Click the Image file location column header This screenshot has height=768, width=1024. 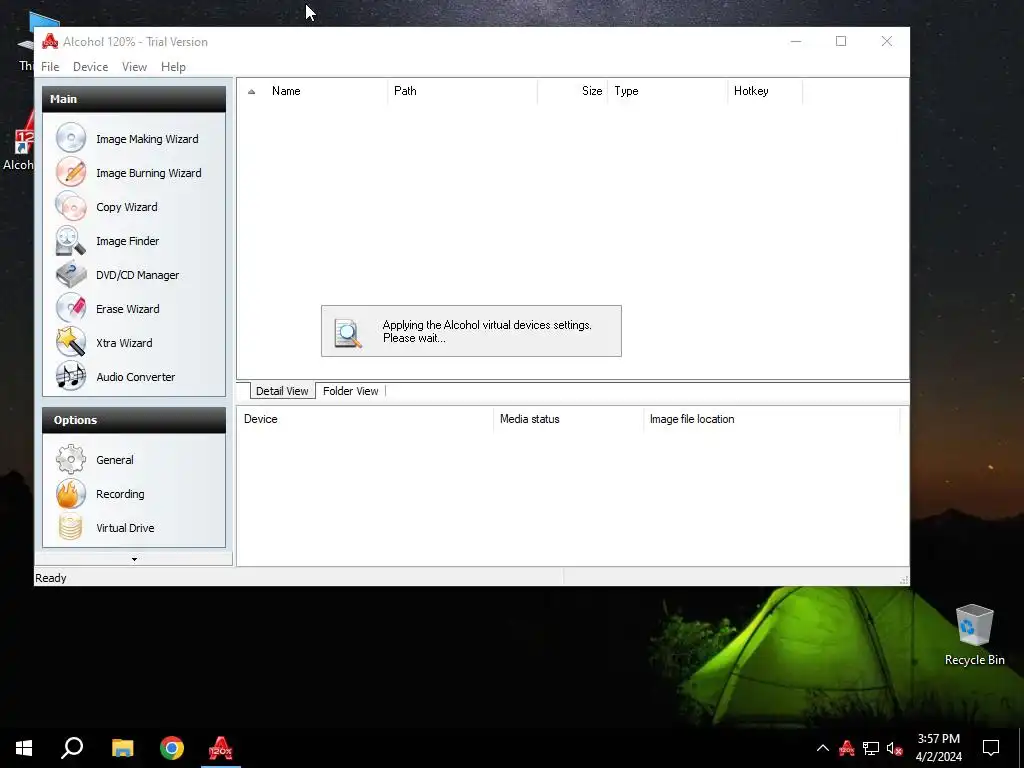[772, 419]
